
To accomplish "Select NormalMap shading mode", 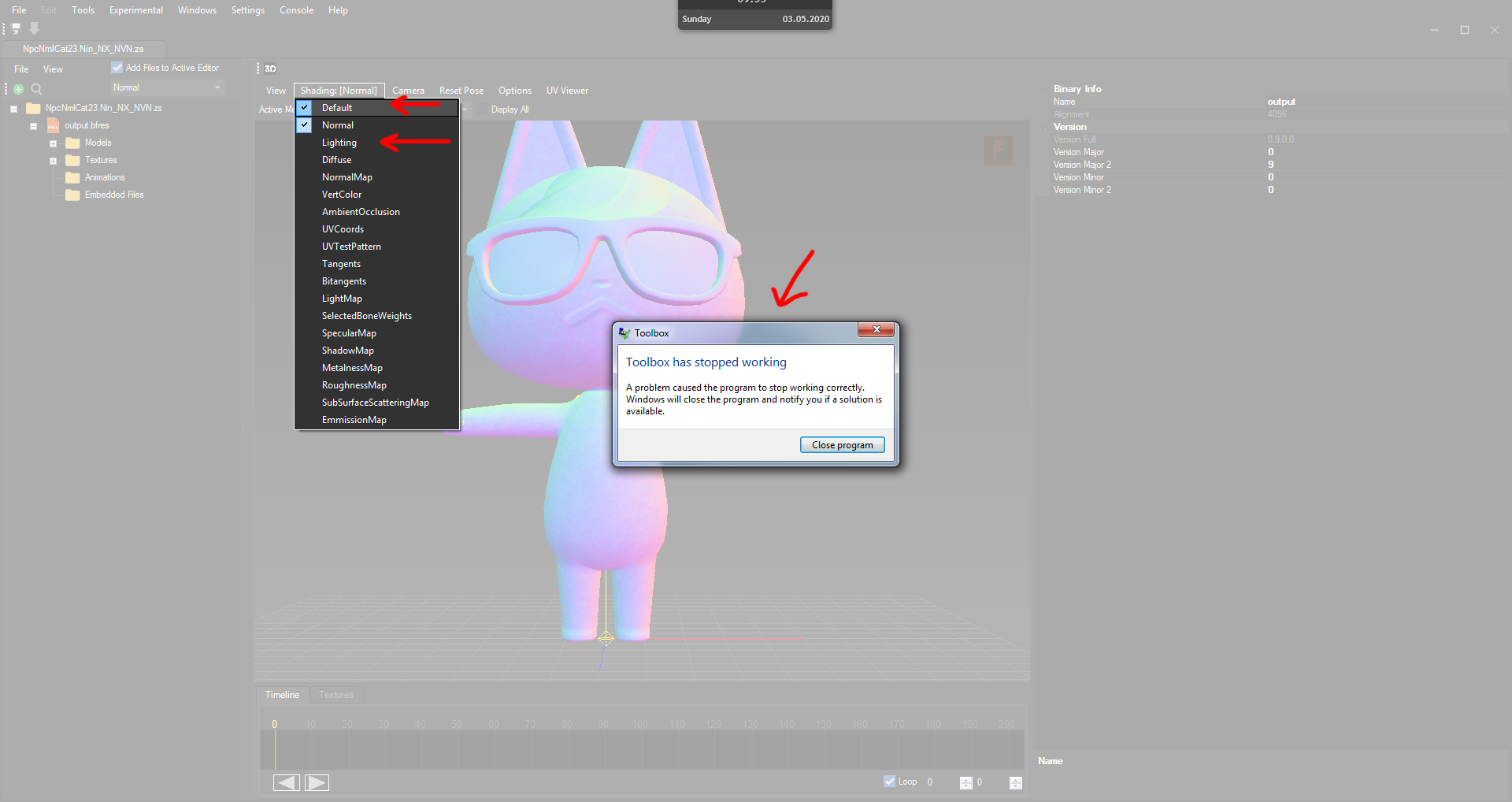I will click(x=376, y=177).
